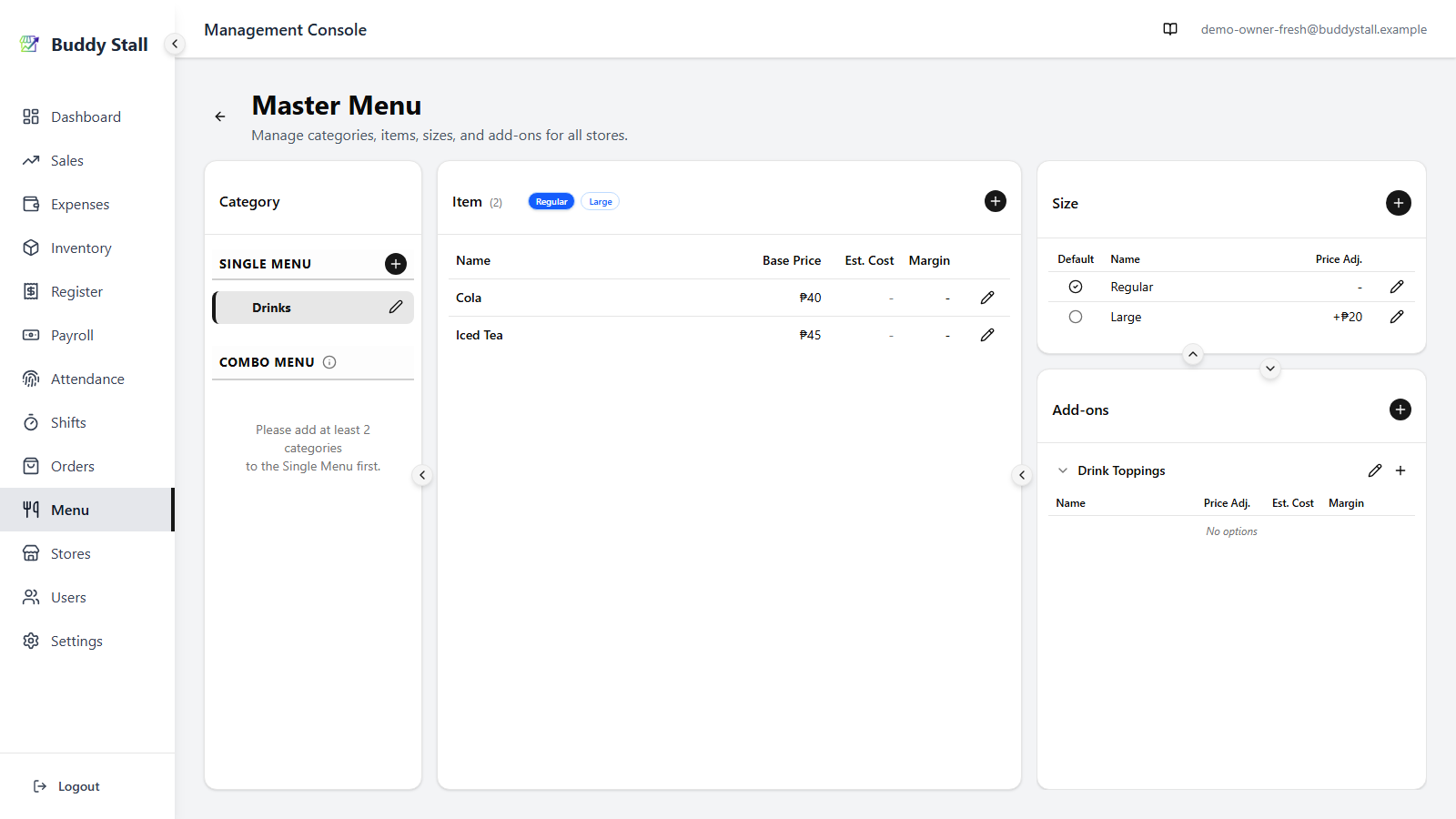This screenshot has height=819, width=1456.
Task: Edit the Drinks category pencil icon
Action: click(396, 308)
